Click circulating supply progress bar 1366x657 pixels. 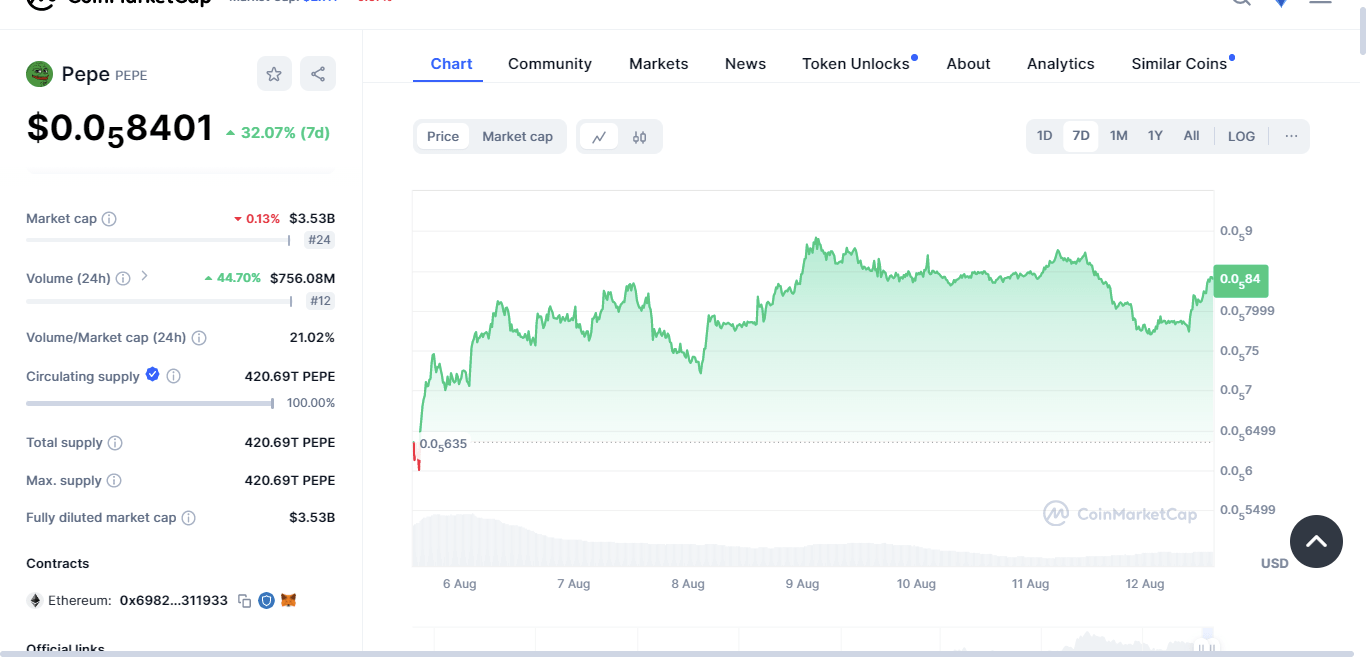point(150,403)
